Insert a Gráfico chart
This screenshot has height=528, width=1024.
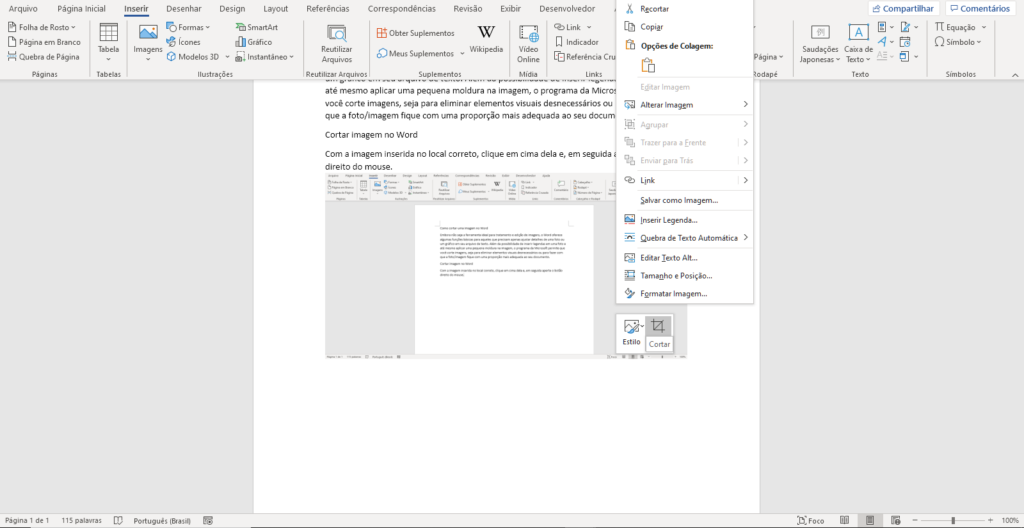click(253, 42)
